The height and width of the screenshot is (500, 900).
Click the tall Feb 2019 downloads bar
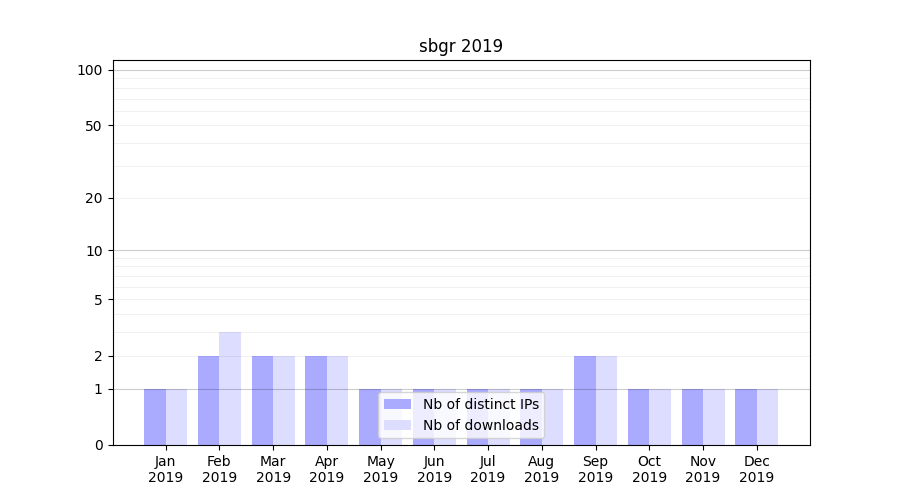click(230, 388)
